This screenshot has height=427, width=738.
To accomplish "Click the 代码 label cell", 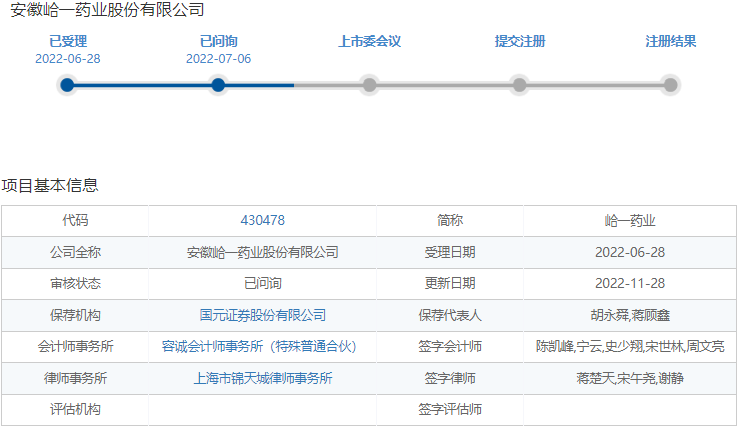I will (75, 220).
